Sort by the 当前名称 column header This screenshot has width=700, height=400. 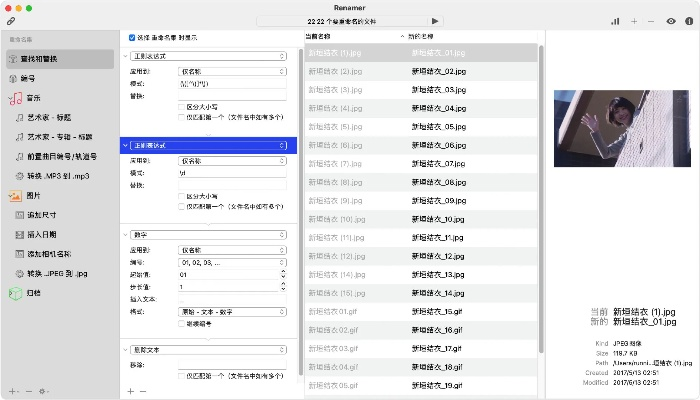click(x=318, y=37)
